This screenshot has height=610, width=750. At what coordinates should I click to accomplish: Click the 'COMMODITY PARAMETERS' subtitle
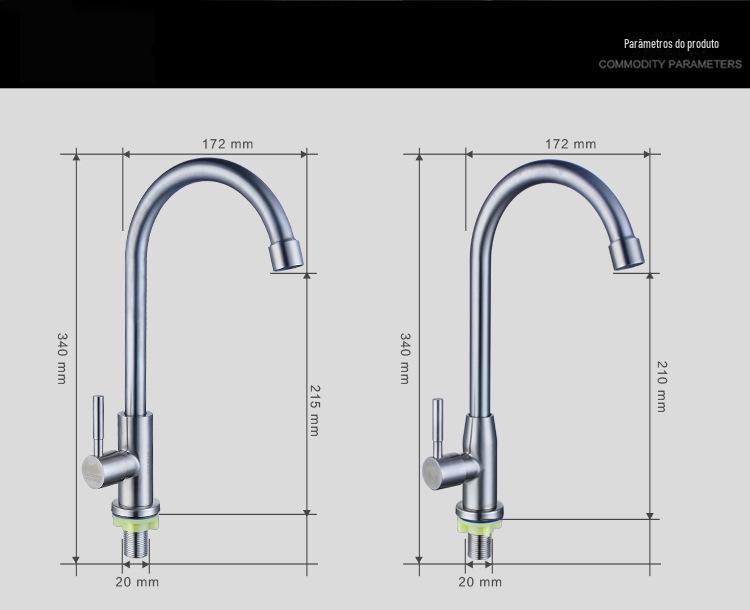pos(670,64)
